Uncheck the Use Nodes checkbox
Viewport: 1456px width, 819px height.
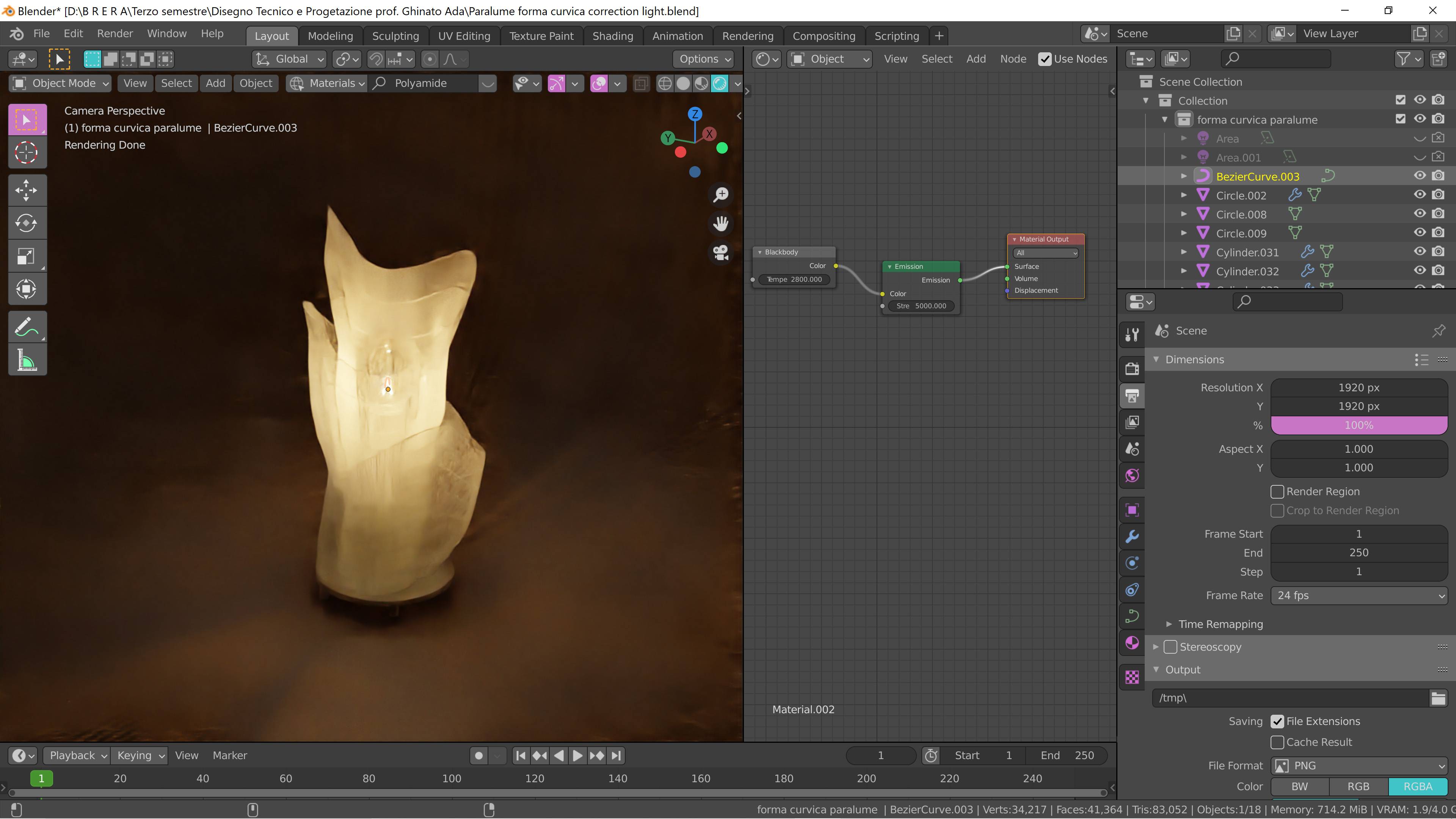tap(1045, 59)
